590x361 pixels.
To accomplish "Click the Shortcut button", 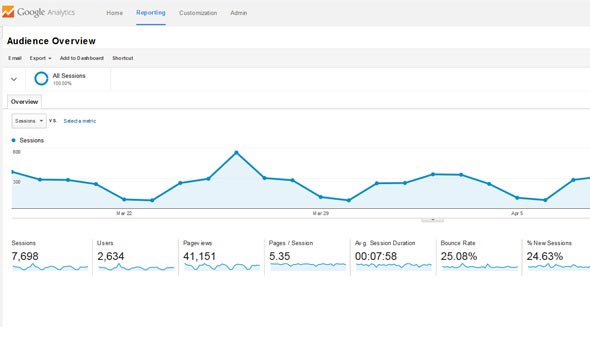I will pyautogui.click(x=123, y=58).
